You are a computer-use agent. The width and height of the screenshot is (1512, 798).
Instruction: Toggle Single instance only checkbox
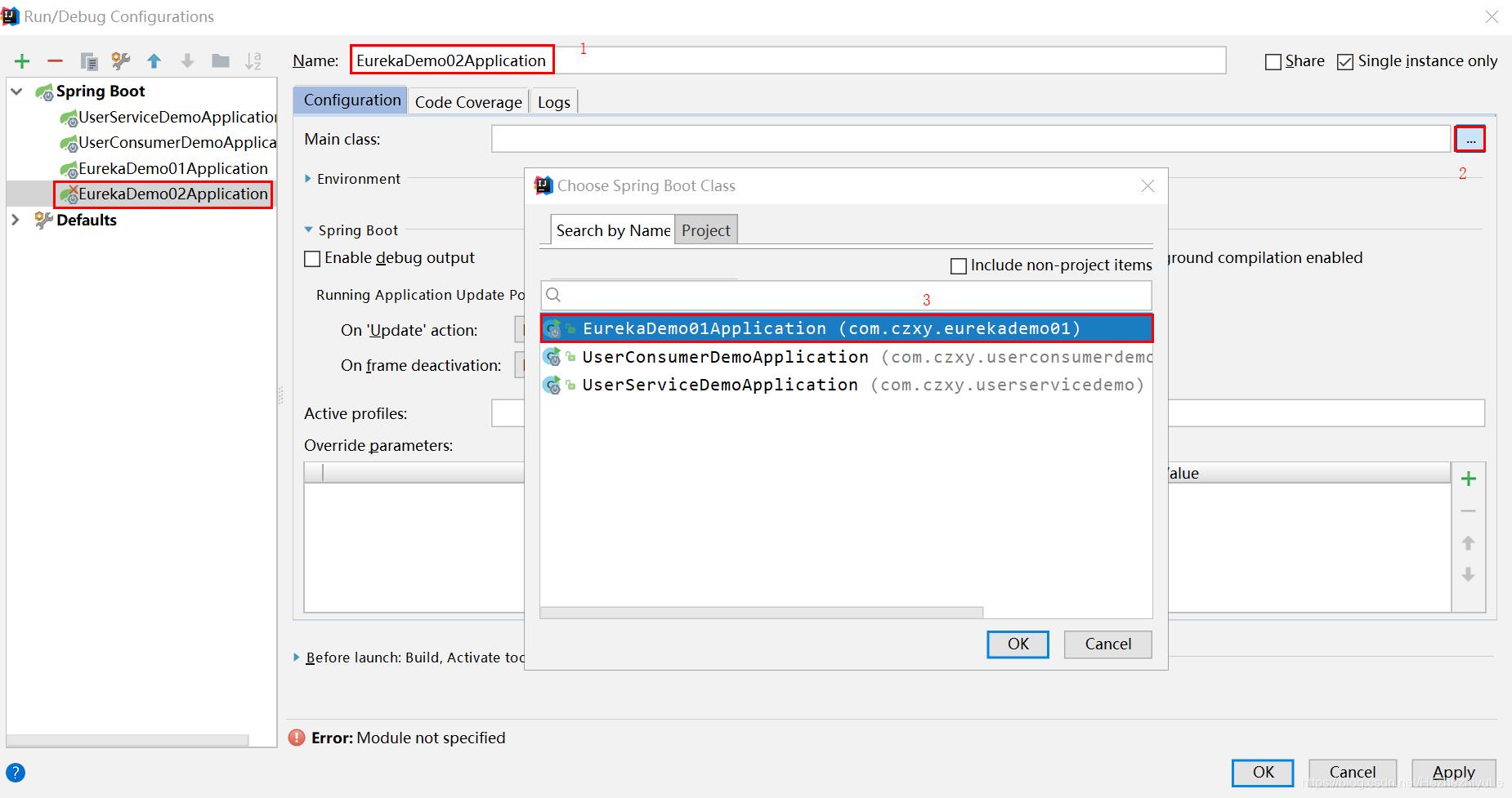click(1345, 62)
